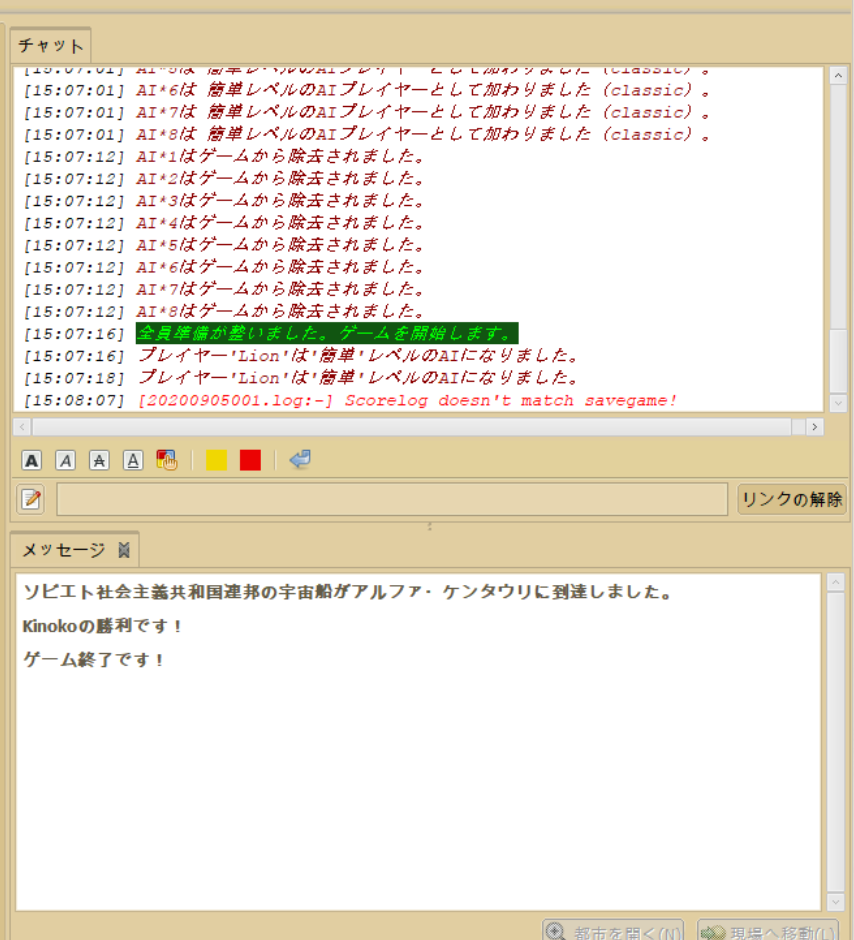Select the Alpha Centauri spaceship arrival message
Viewport: 854px width, 940px height.
point(348,592)
